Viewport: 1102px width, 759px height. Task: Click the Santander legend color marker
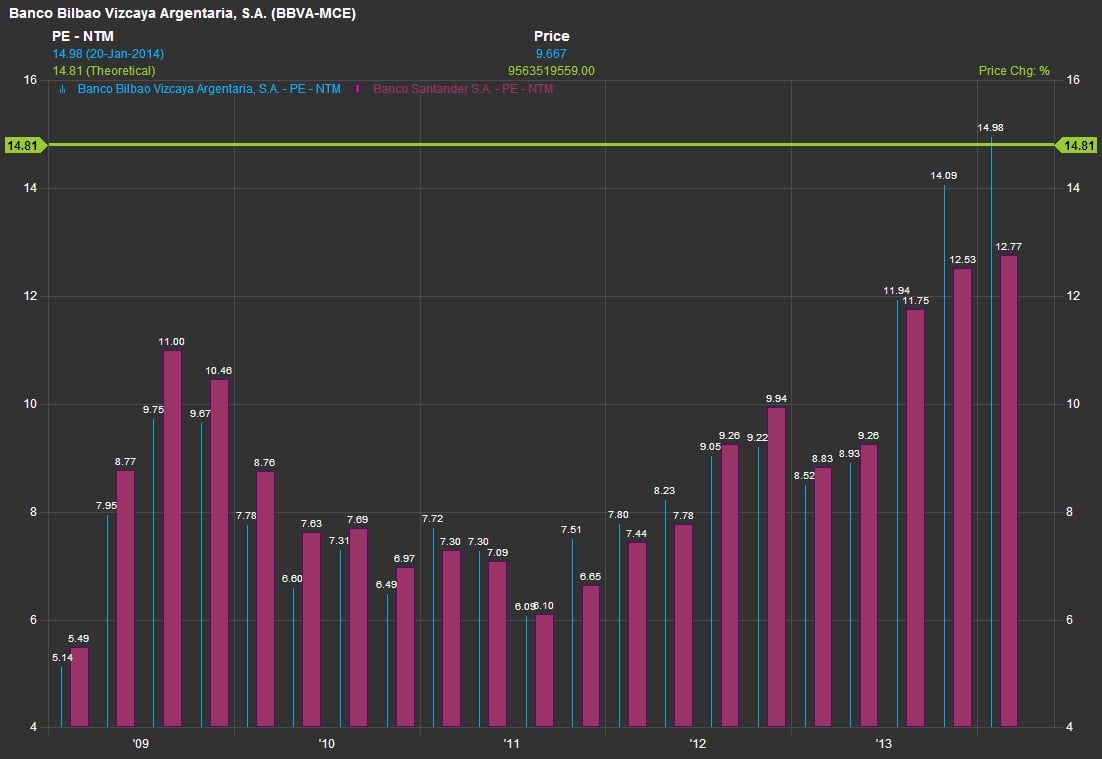(358, 89)
